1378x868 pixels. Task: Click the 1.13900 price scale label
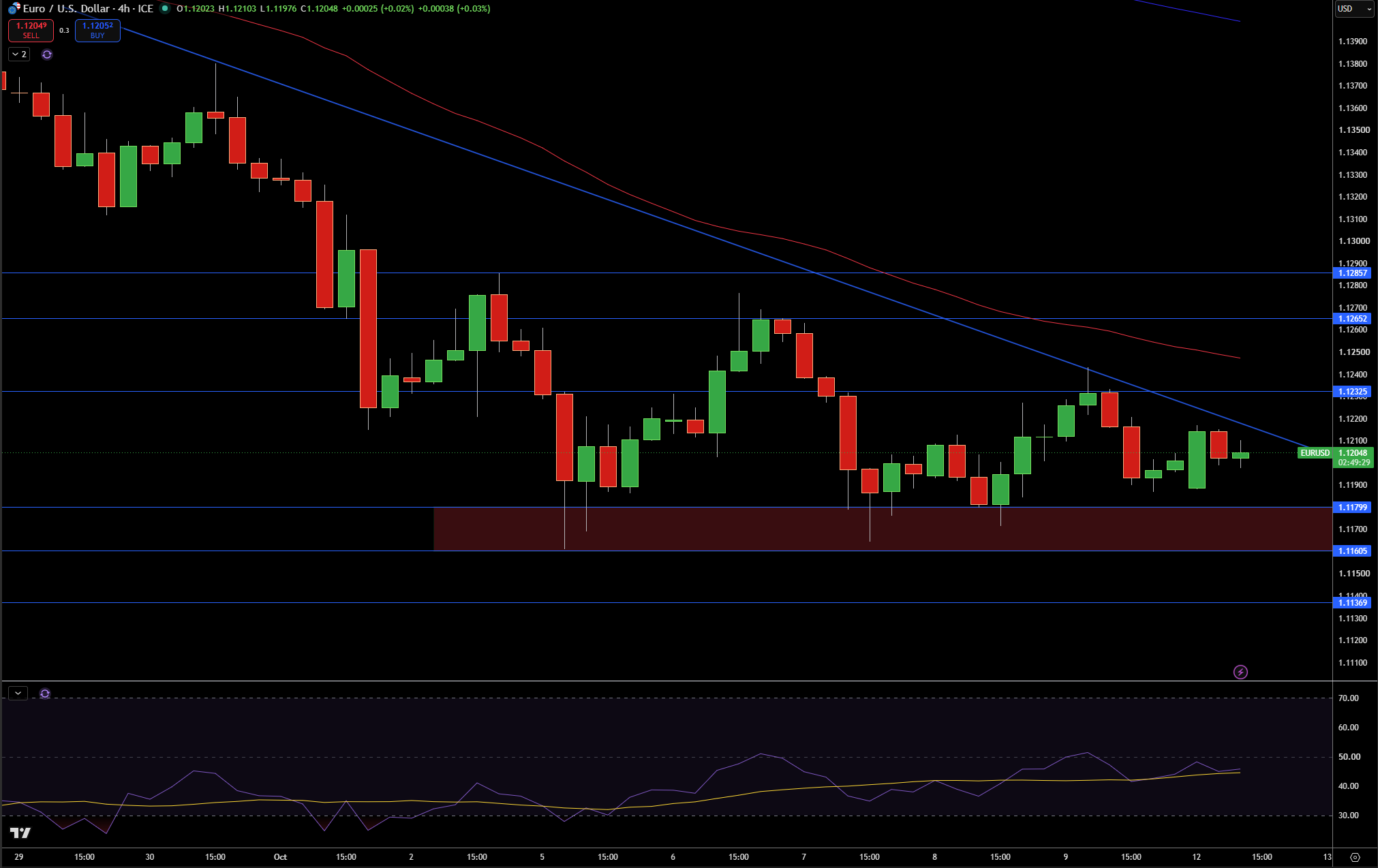click(1352, 42)
